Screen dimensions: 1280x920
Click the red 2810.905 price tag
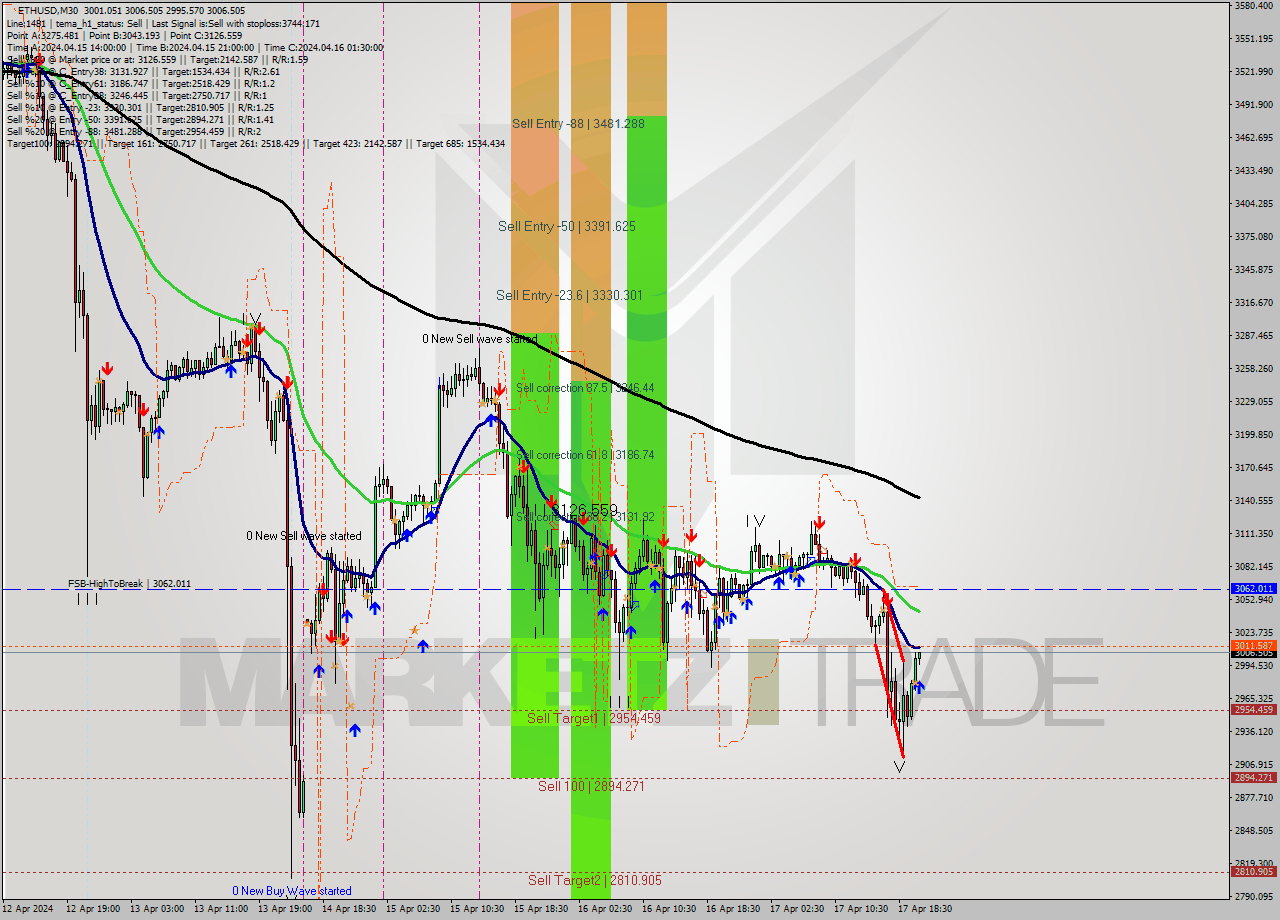[1253, 872]
